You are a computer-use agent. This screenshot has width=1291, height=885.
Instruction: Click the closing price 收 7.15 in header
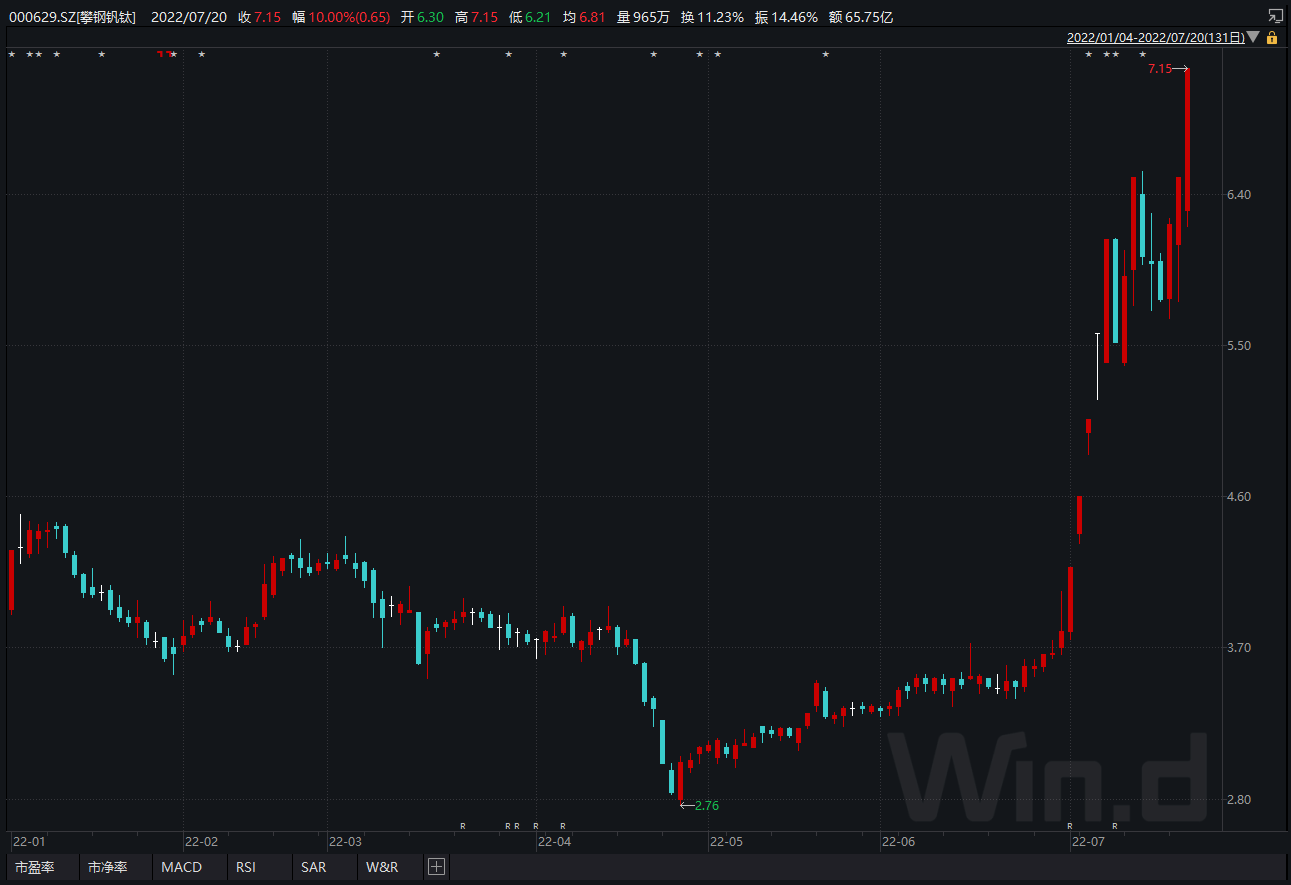[260, 17]
